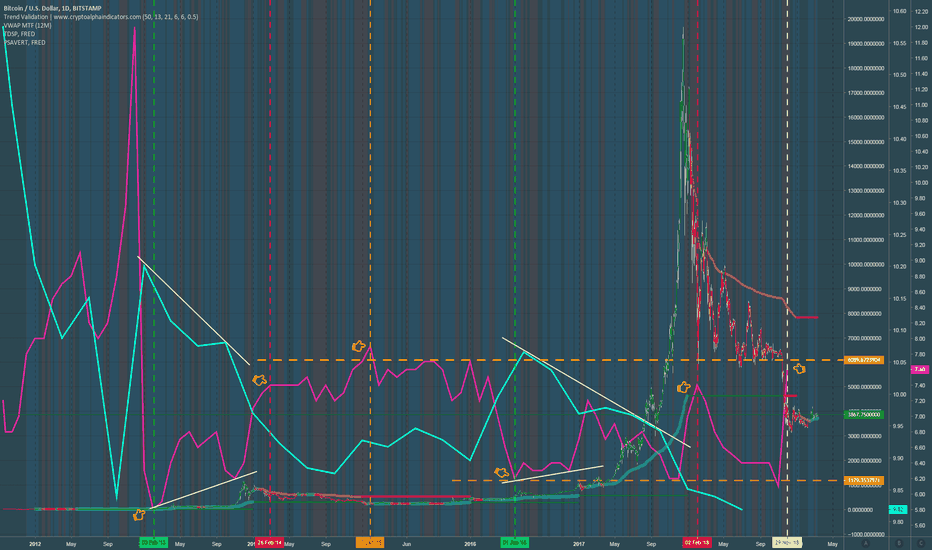Viewport: 932px width, 550px height.
Task: Click the green 03 Feb '13 date label
Action: click(x=153, y=543)
